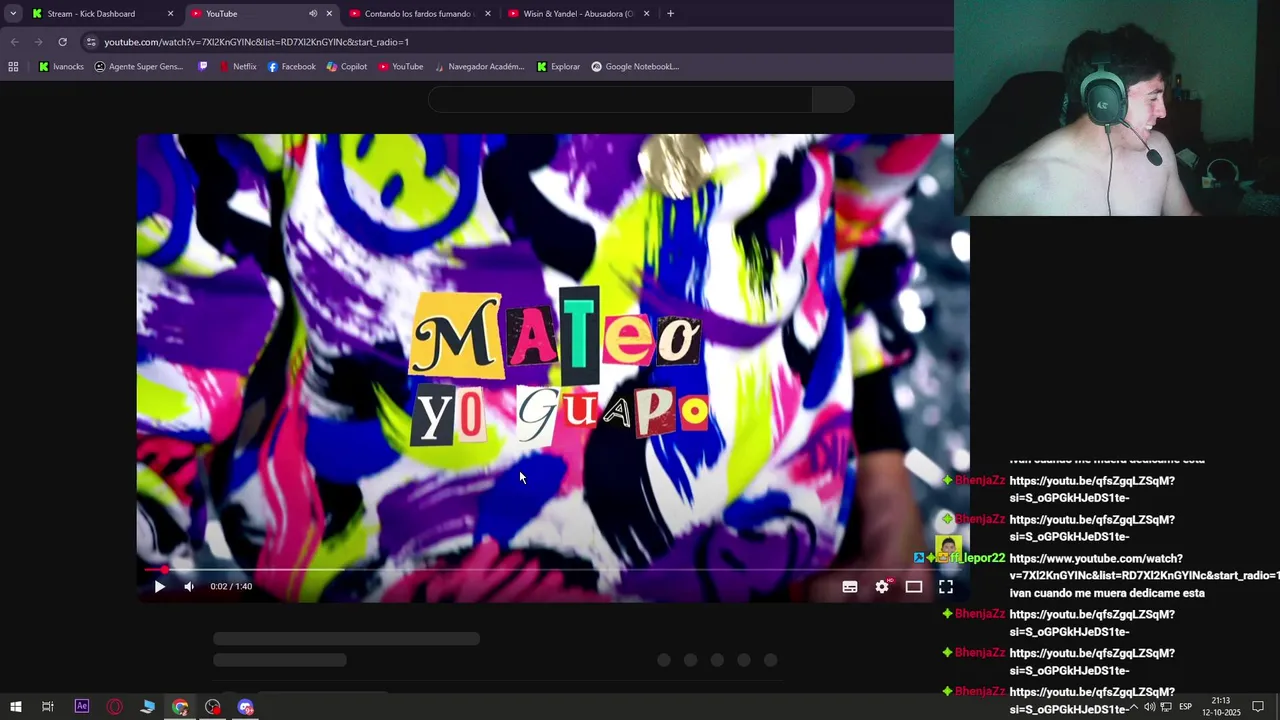1280x720 pixels.
Task: Open ff_lepor22's YouTube watch link in chat
Action: 1144,567
